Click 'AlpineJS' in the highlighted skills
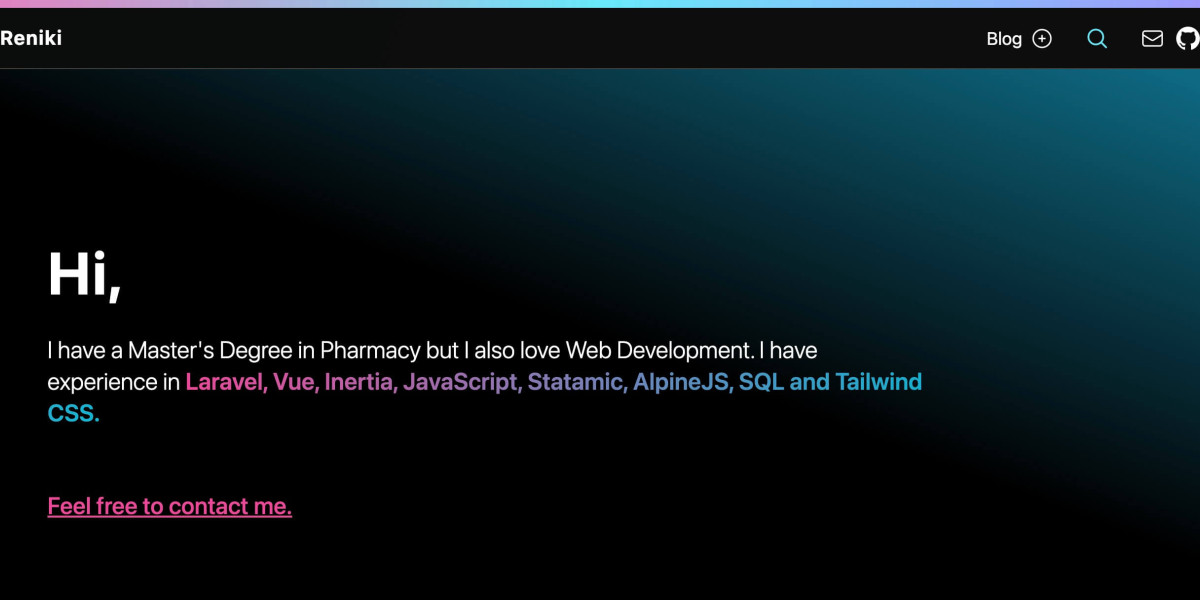The height and width of the screenshot is (600, 1200). [683, 382]
